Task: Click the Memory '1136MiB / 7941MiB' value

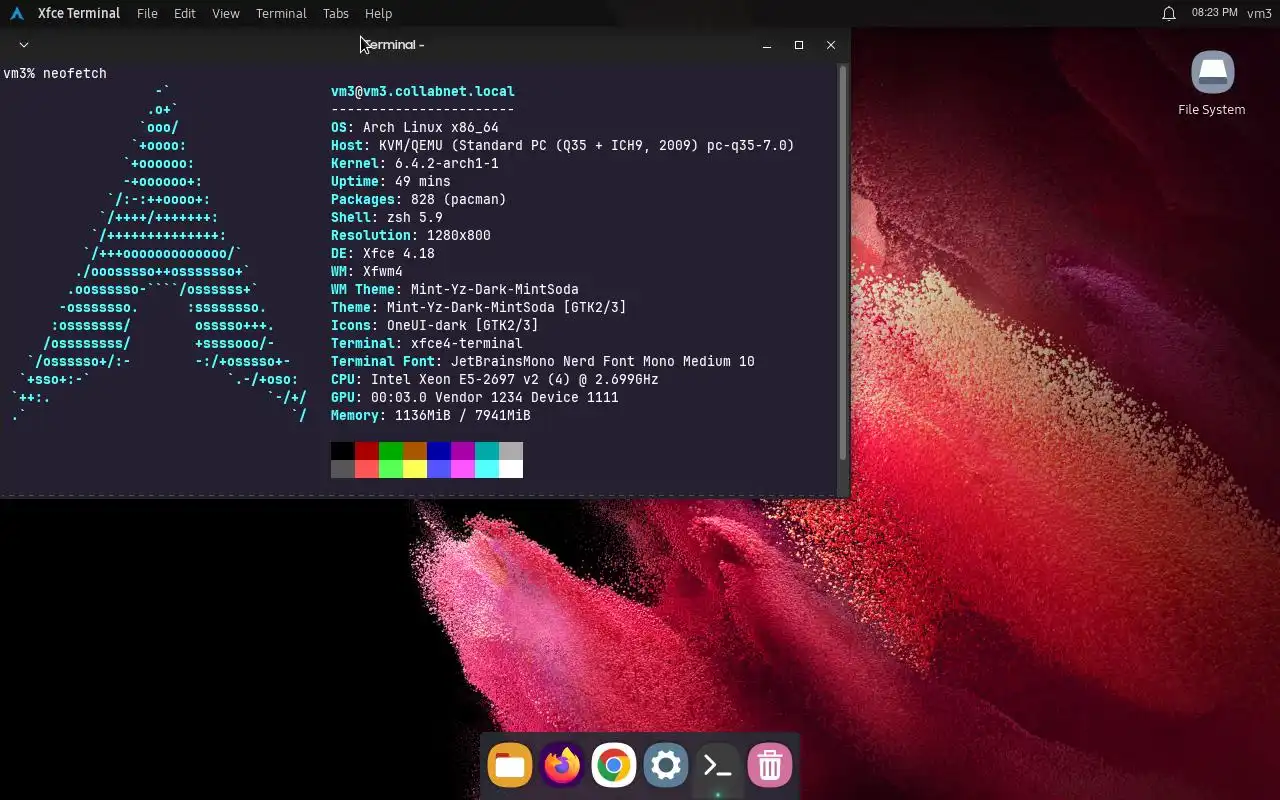Action: (463, 415)
